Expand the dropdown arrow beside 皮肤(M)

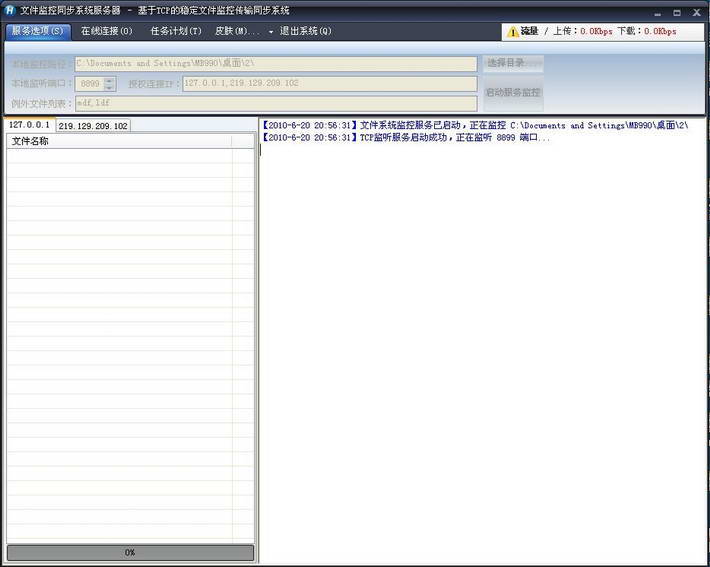point(271,32)
